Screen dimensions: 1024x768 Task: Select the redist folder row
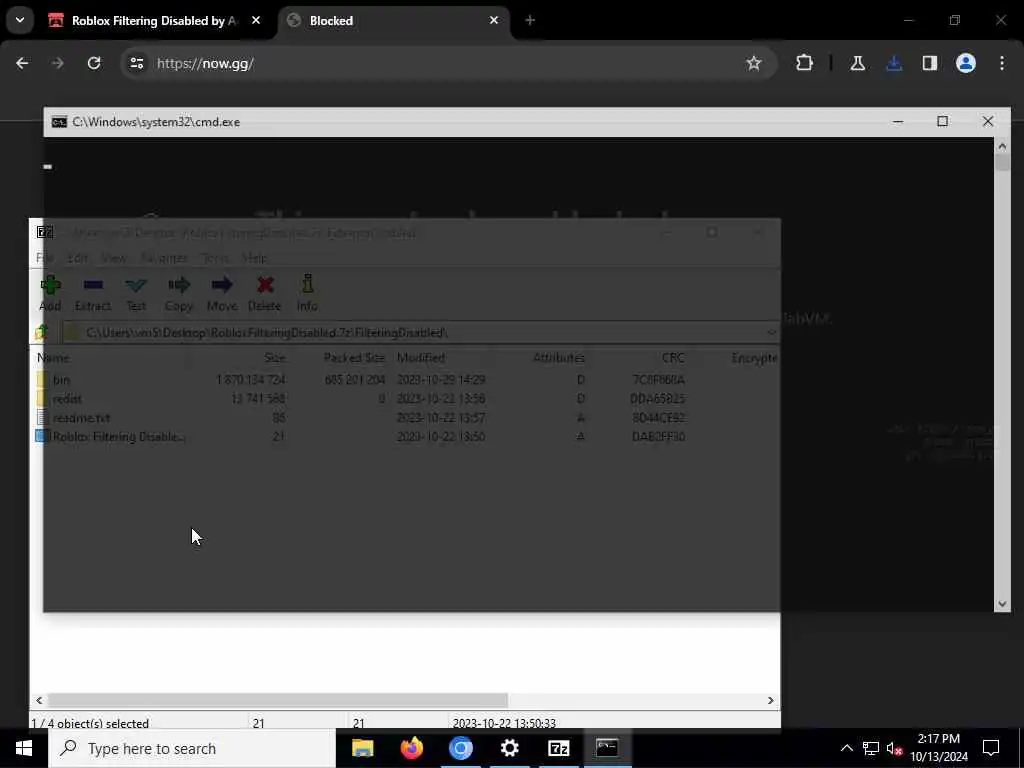pos(405,398)
